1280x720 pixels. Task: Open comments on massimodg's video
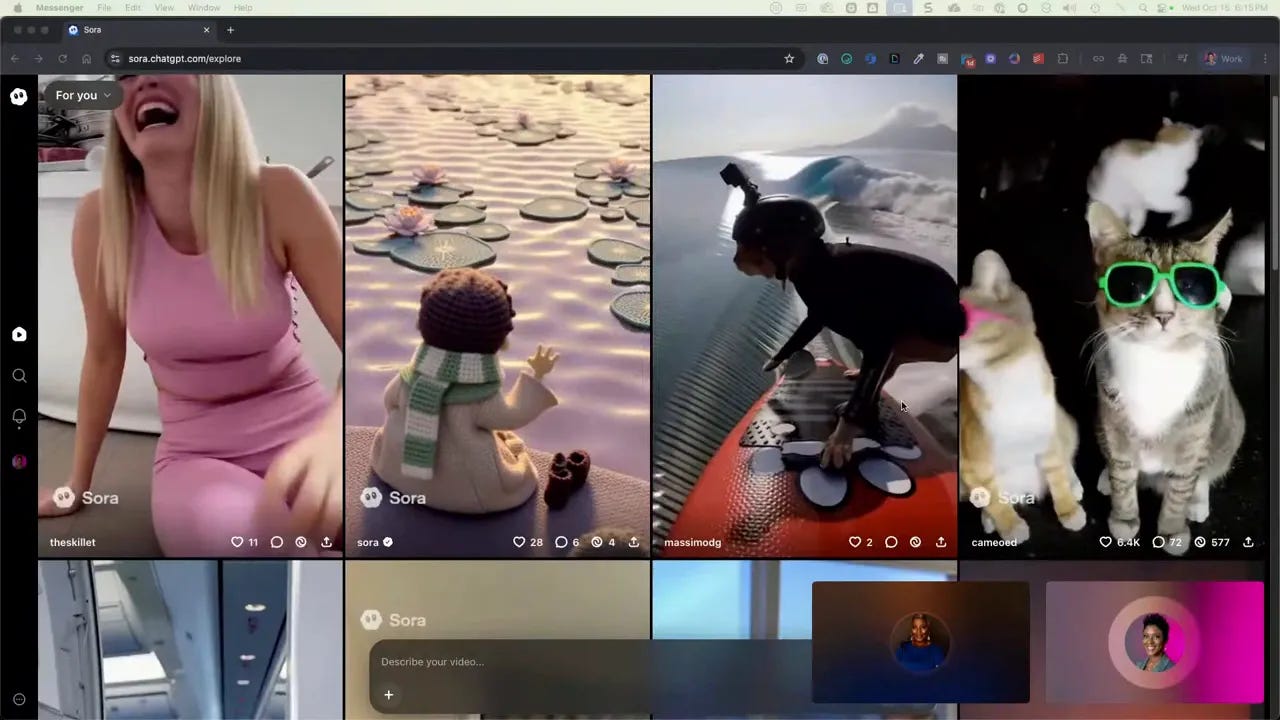pos(891,542)
